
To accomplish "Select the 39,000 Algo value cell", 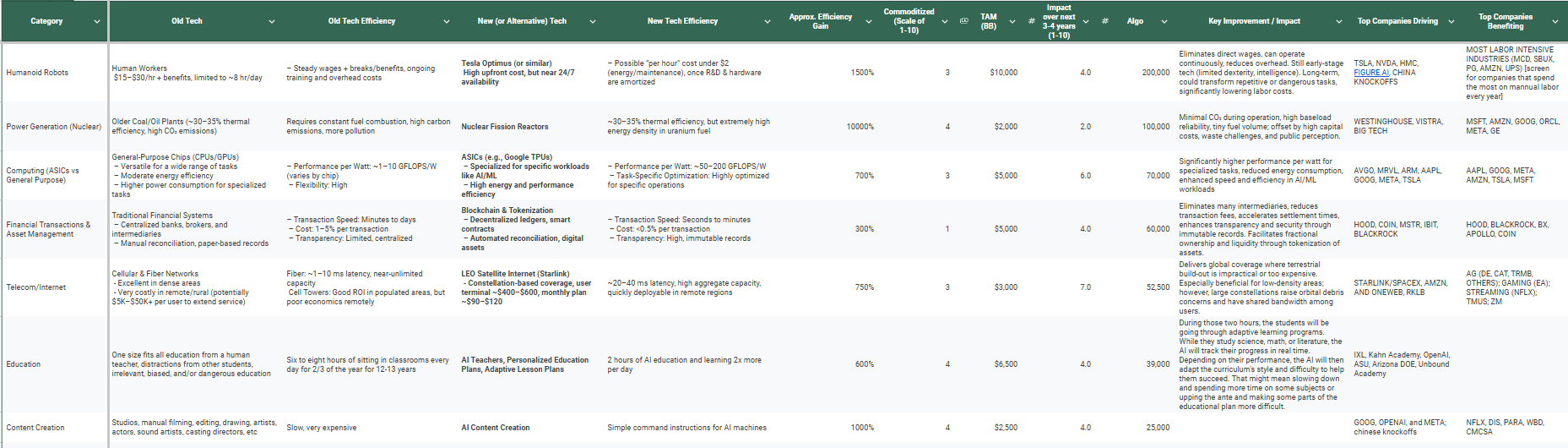I will tap(1136, 364).
